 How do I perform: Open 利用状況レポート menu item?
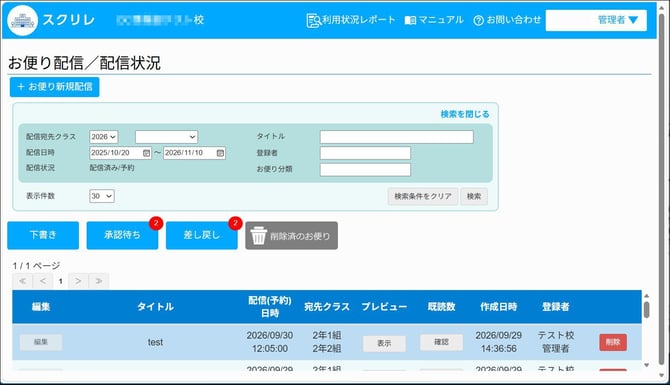click(351, 20)
